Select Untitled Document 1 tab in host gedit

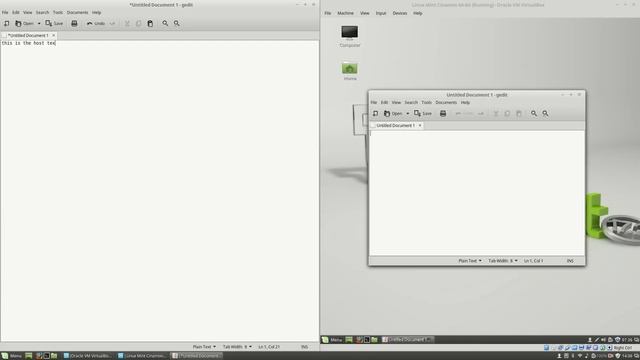pos(28,35)
